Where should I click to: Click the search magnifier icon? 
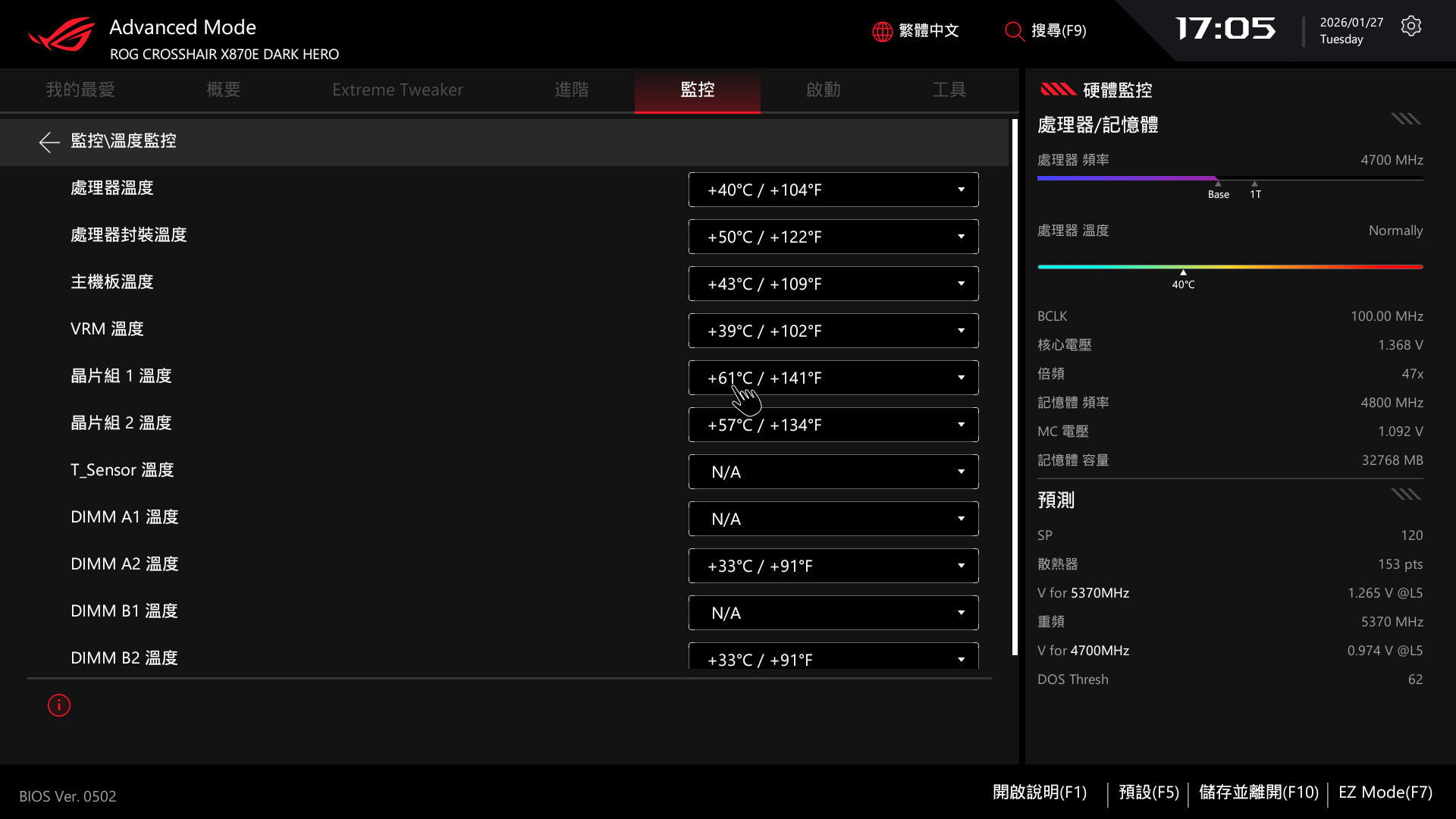tap(1014, 31)
